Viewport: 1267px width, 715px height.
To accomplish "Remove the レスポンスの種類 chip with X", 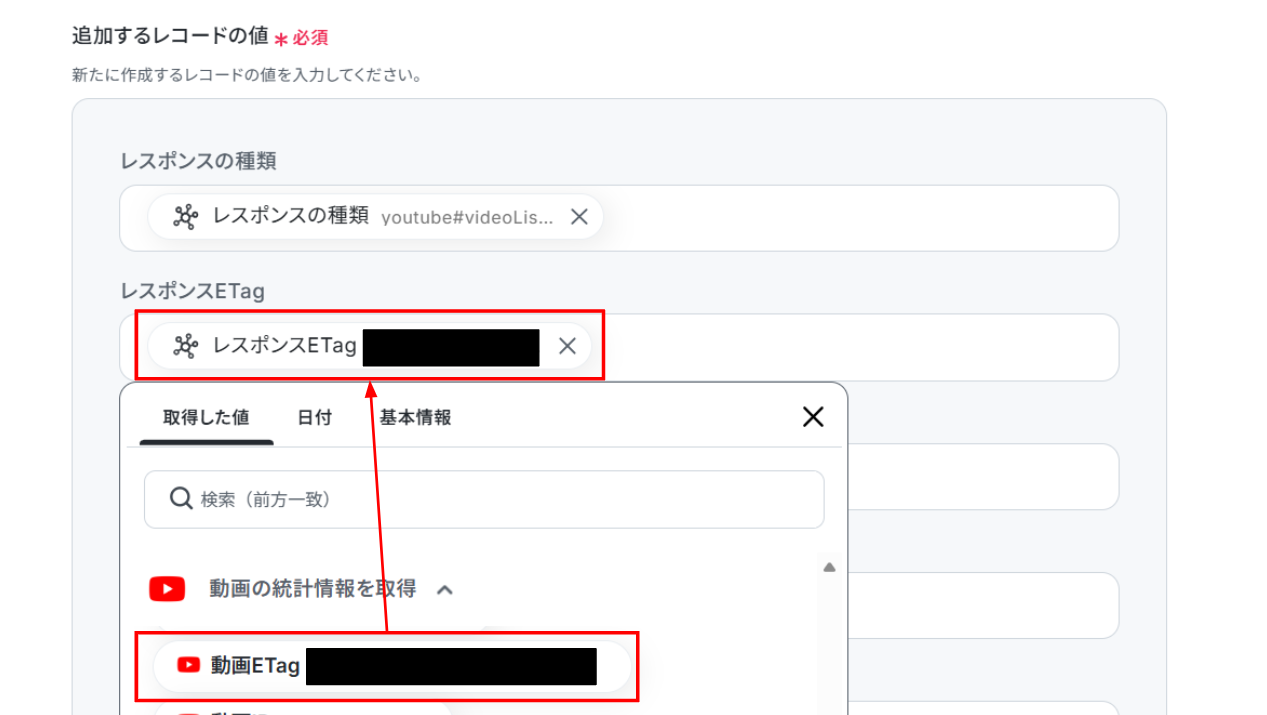I will [x=579, y=216].
